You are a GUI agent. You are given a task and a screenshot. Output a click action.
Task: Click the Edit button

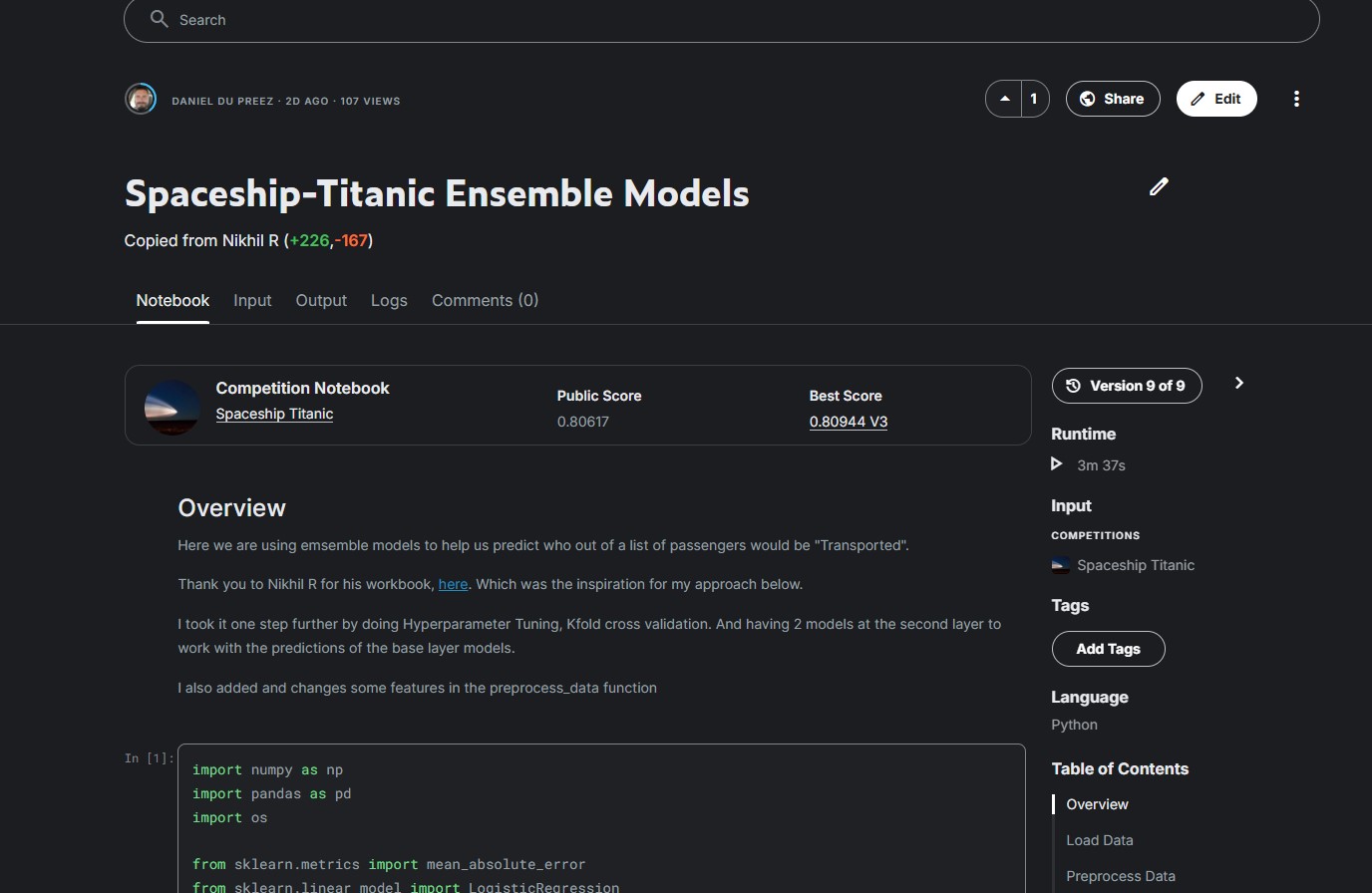click(1215, 99)
